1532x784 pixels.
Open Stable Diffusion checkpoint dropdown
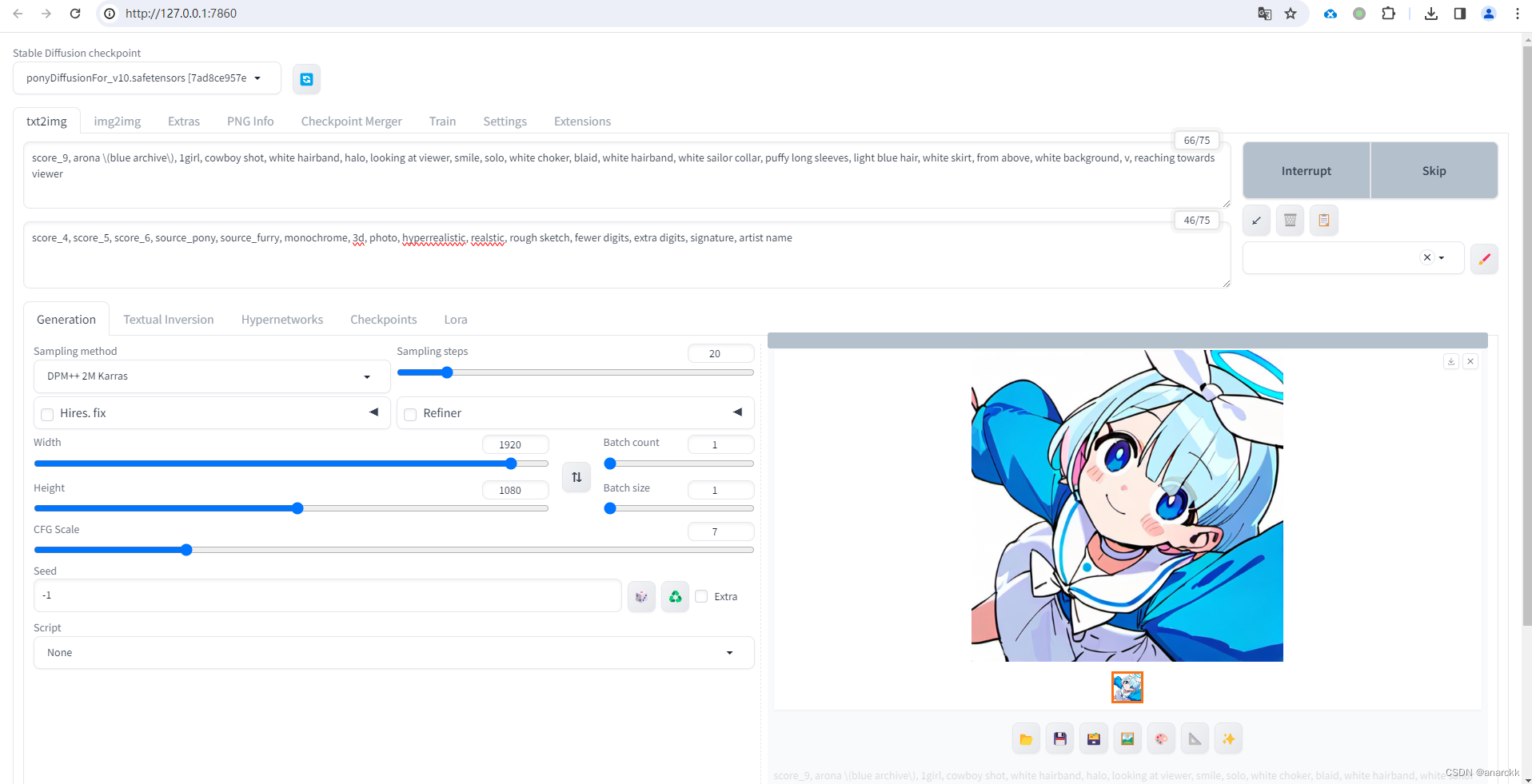[147, 78]
